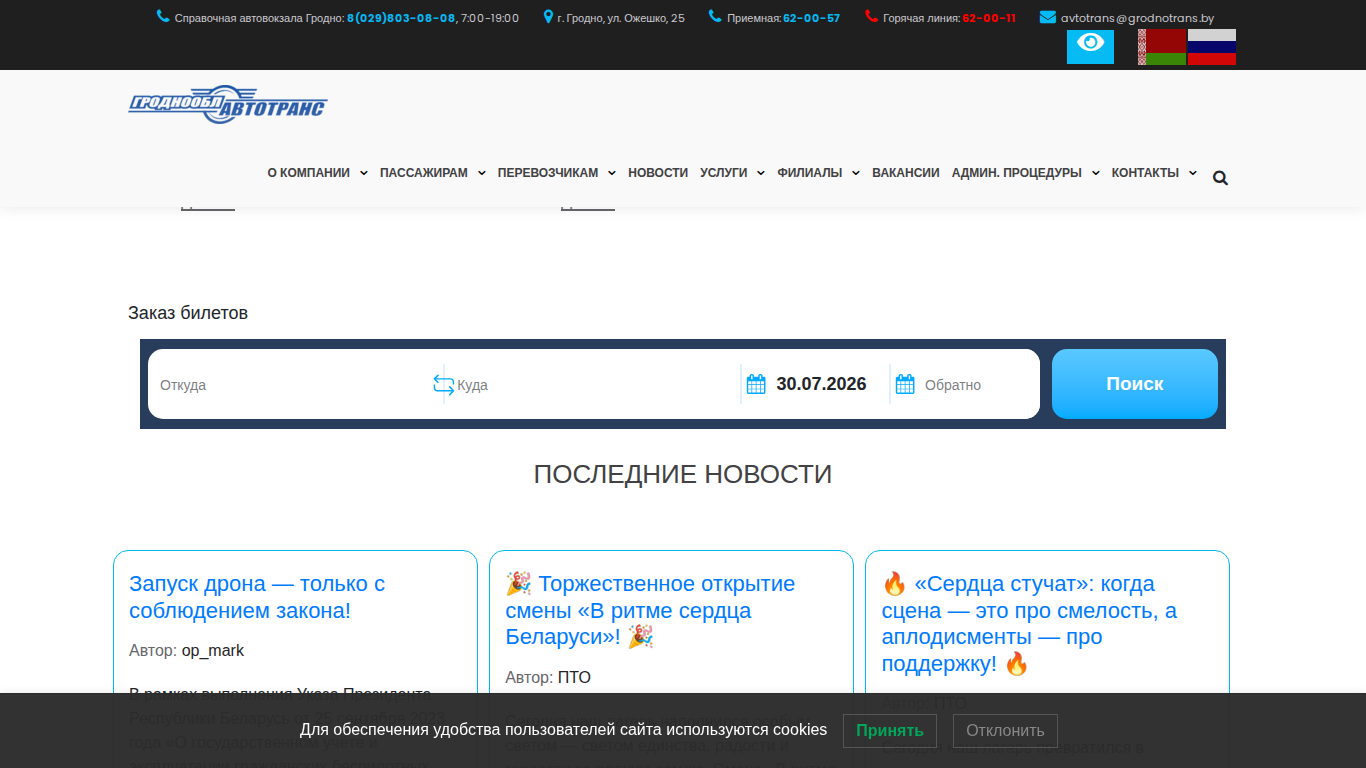
Task: Expand the Контакты menu arrow
Action: [1192, 173]
